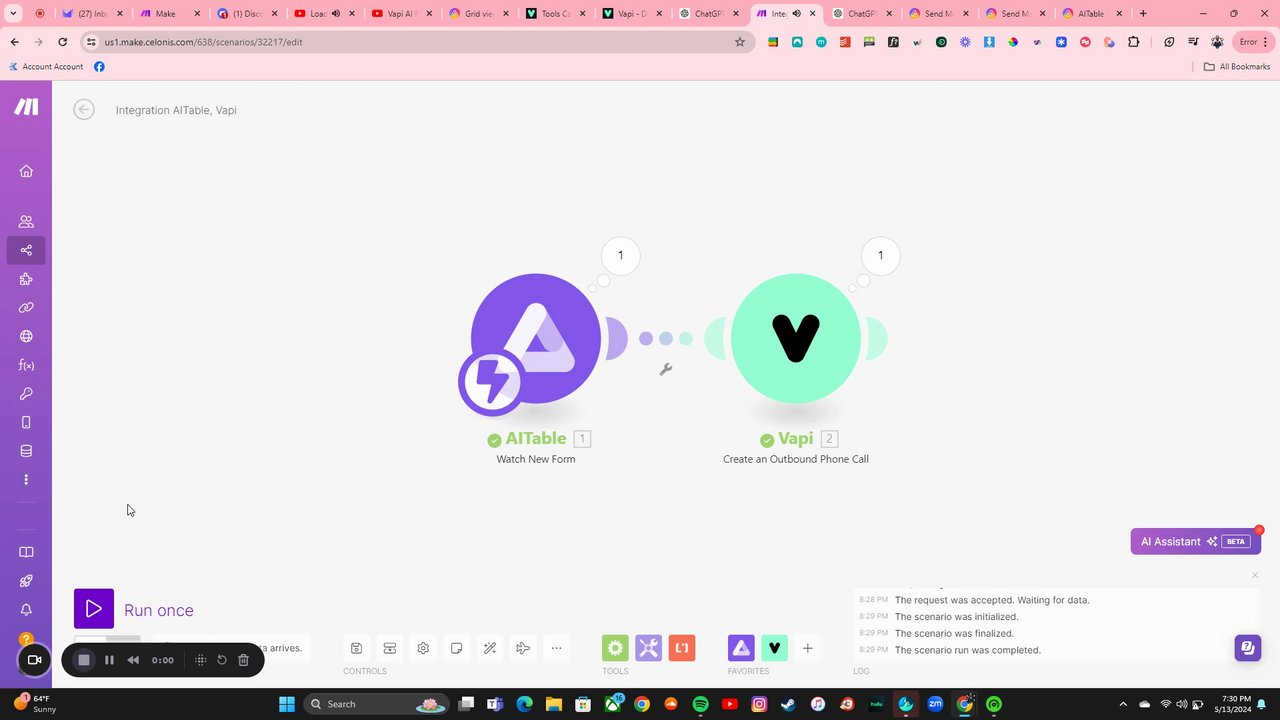This screenshot has width=1280, height=720.
Task: Click the Run once play button
Action: pos(94,609)
